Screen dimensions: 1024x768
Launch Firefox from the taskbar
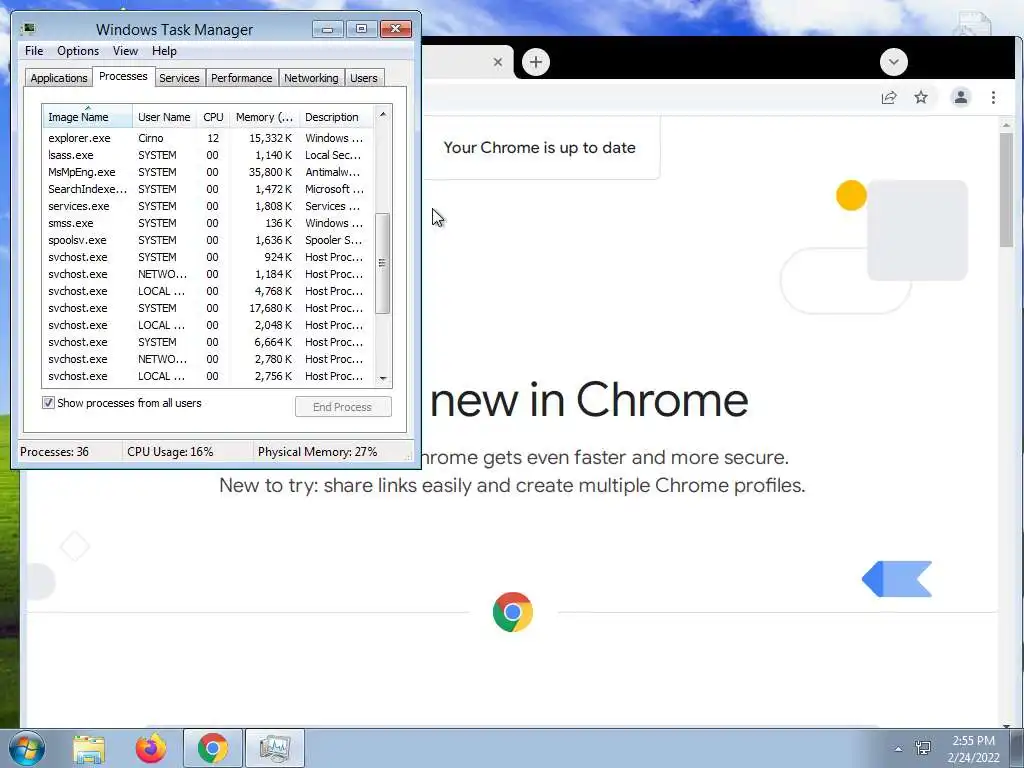[x=151, y=748]
